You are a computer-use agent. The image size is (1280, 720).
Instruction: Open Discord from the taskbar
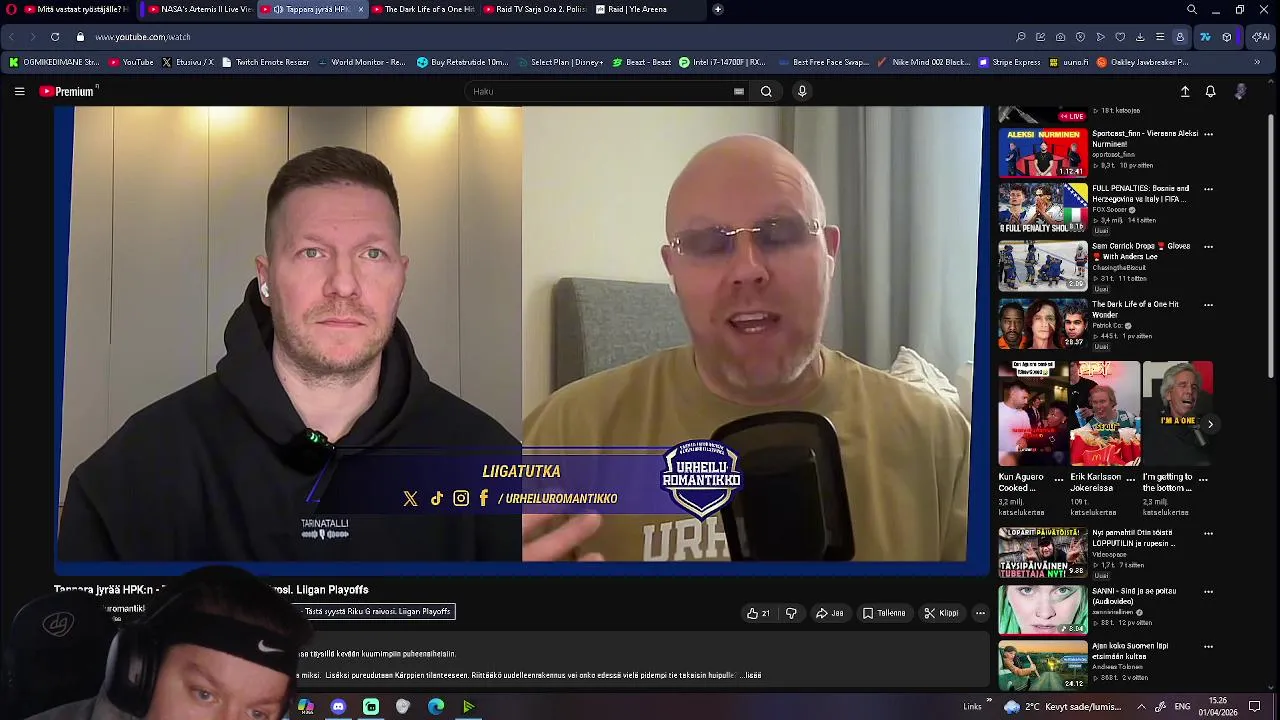pyautogui.click(x=338, y=706)
